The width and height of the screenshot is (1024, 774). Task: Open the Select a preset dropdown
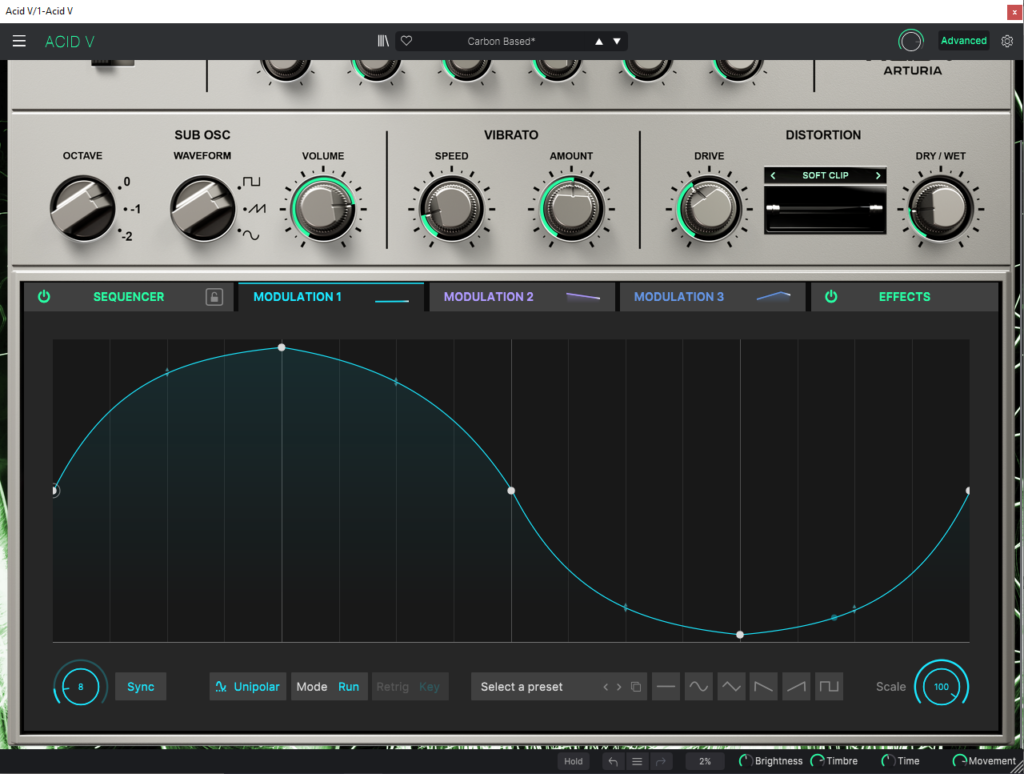click(540, 687)
